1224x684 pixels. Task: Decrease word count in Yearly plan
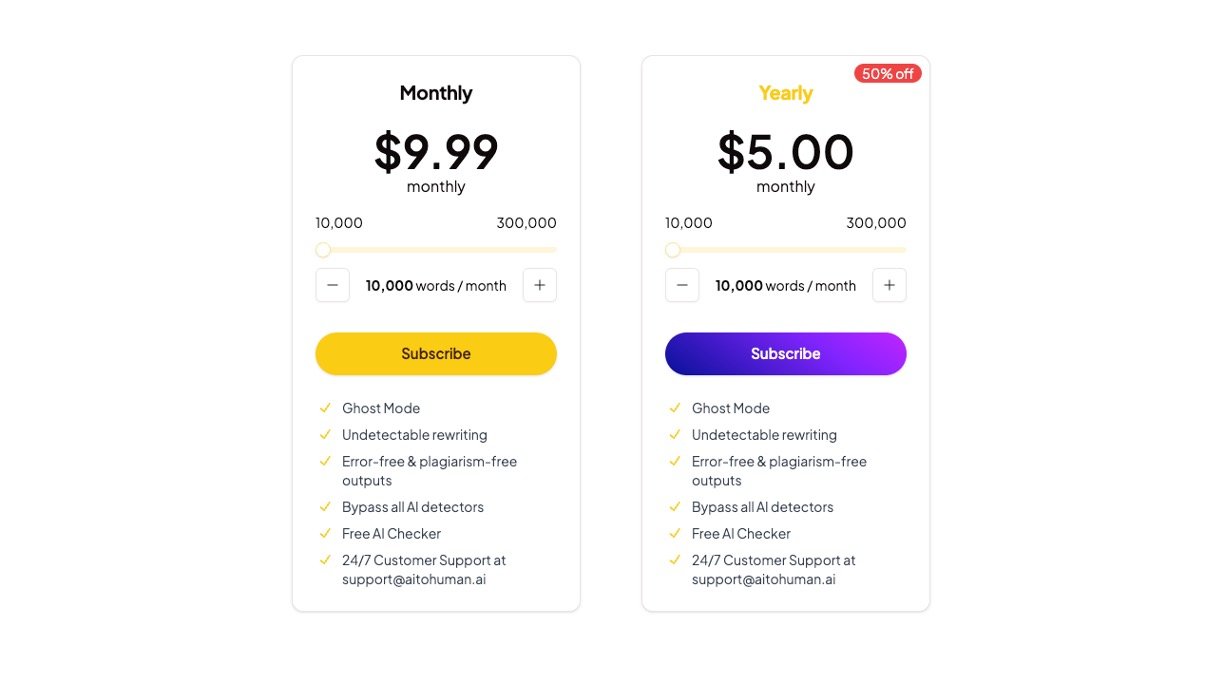[x=682, y=285]
